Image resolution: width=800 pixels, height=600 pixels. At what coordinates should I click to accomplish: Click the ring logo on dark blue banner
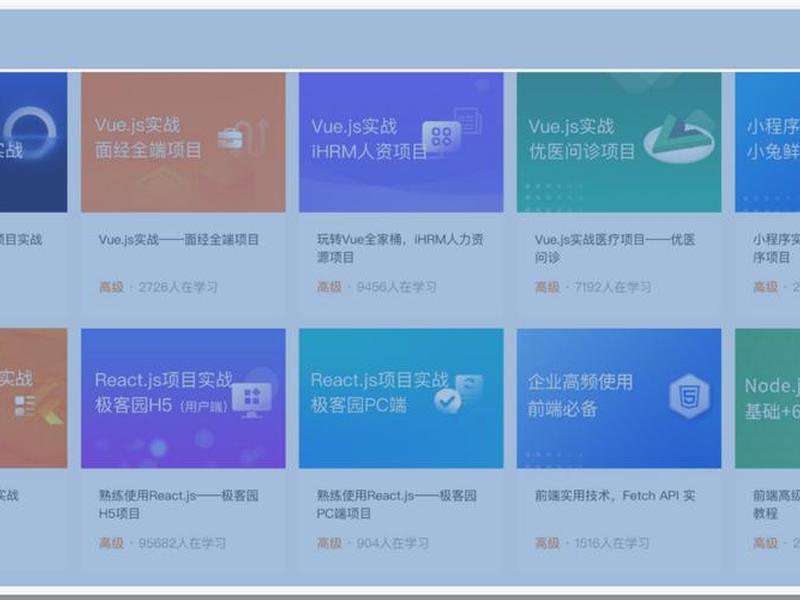(31, 133)
